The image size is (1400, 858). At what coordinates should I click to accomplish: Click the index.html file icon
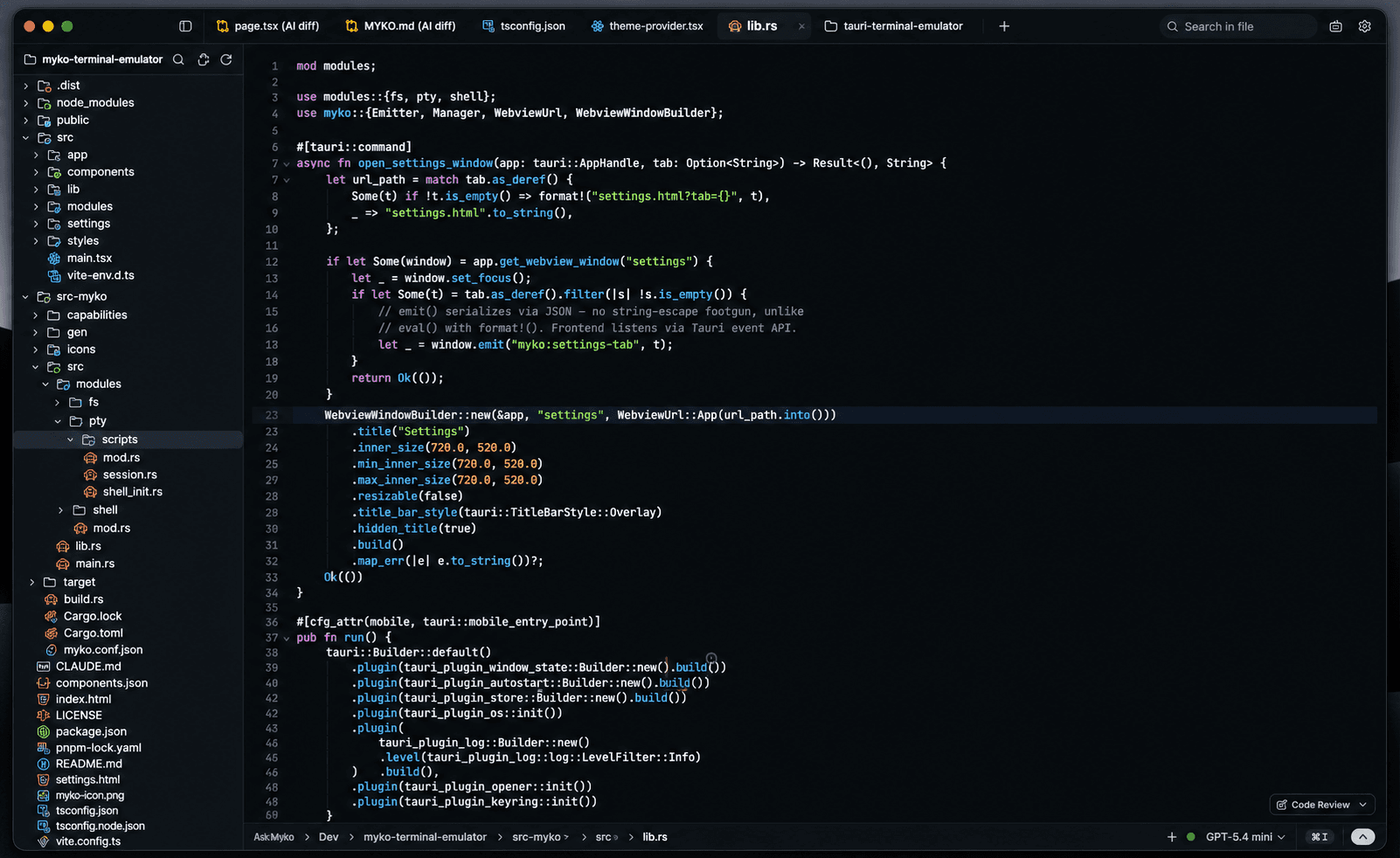[x=43, y=699]
